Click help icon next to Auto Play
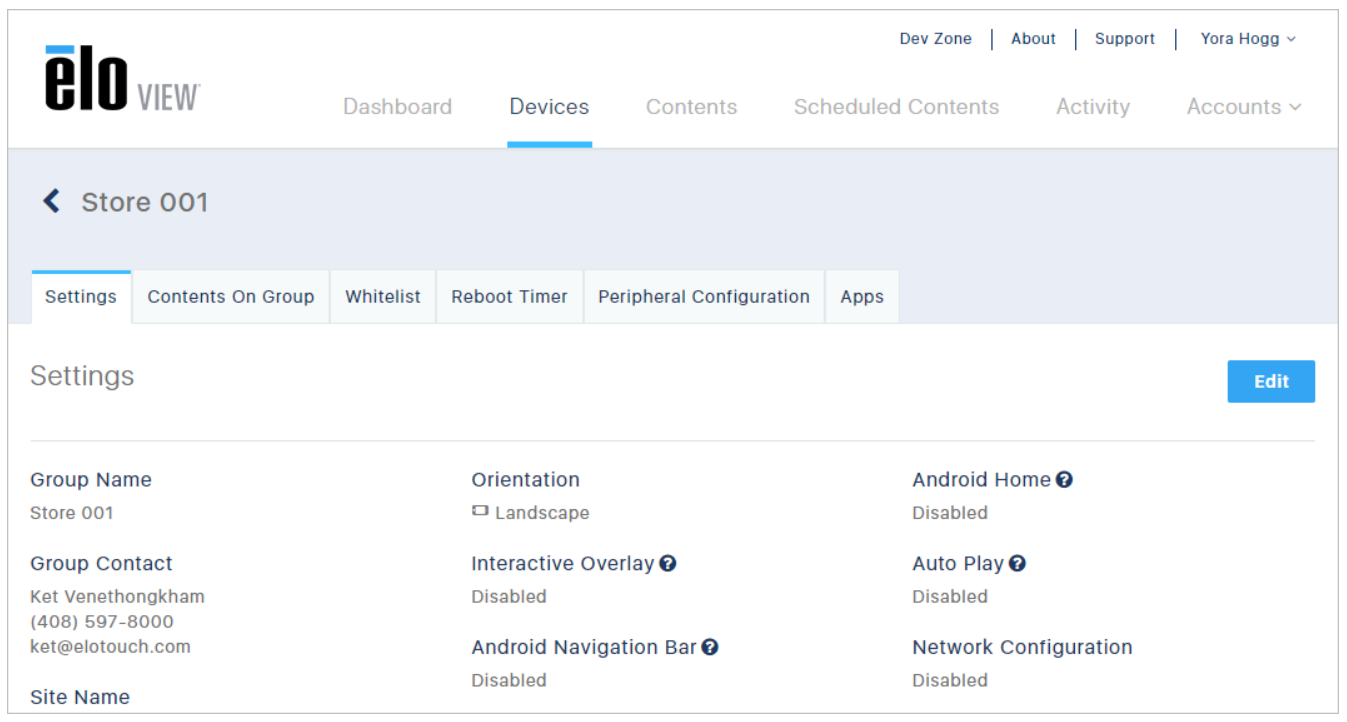The width and height of the screenshot is (1347, 722). coord(1017,564)
